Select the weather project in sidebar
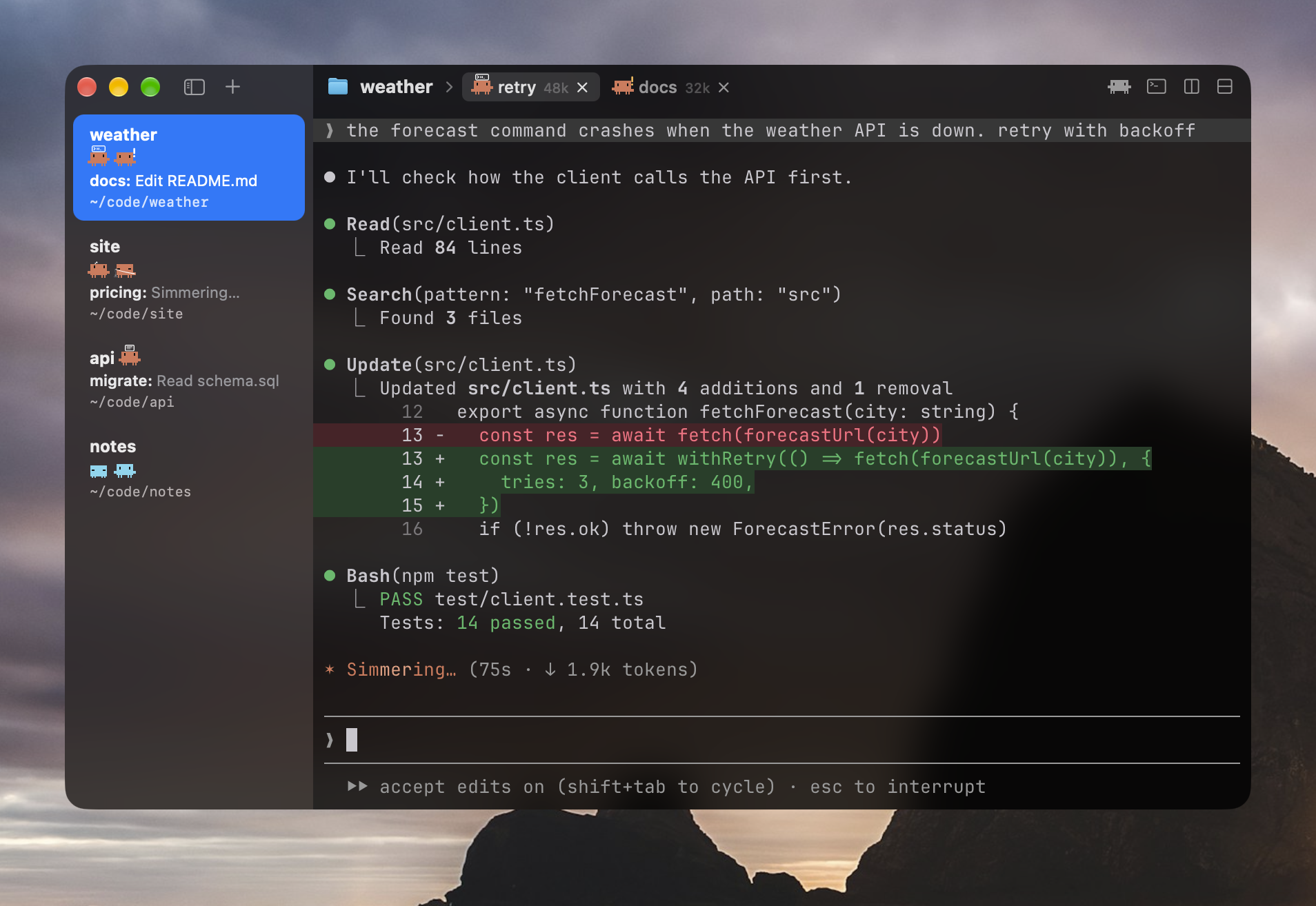The height and width of the screenshot is (906, 1316). (x=189, y=168)
